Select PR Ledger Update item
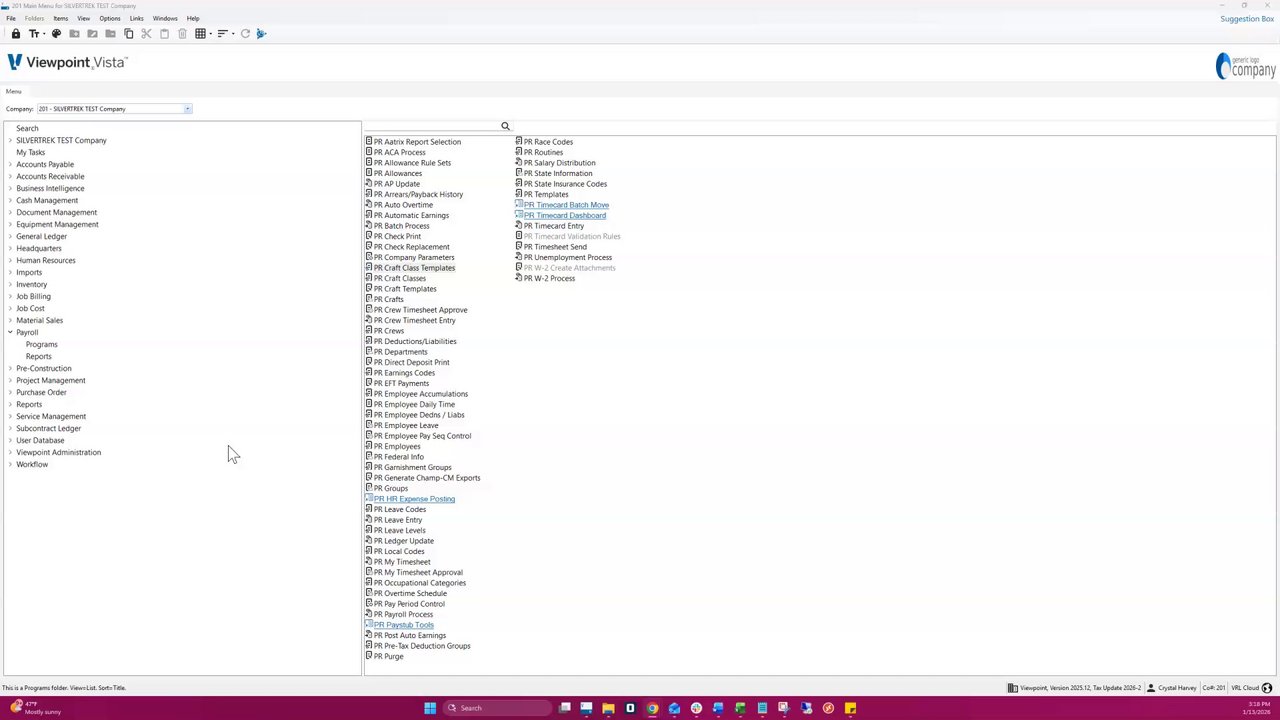This screenshot has width=1280, height=720. pos(403,541)
